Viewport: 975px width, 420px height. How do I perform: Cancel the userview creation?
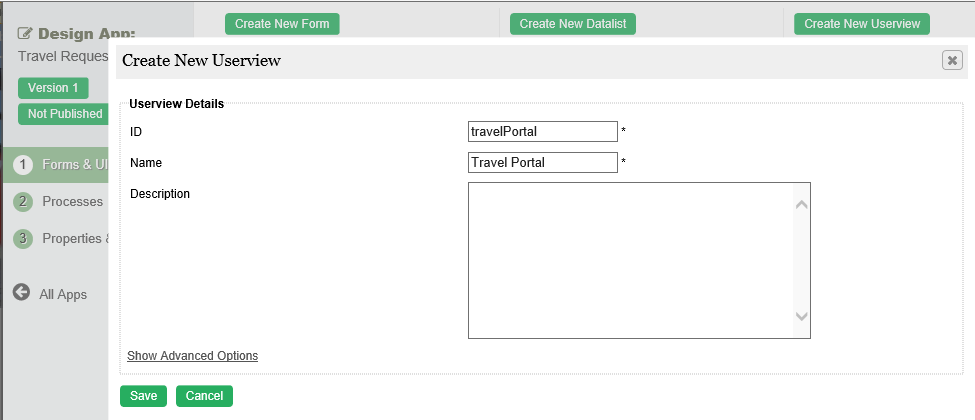204,396
